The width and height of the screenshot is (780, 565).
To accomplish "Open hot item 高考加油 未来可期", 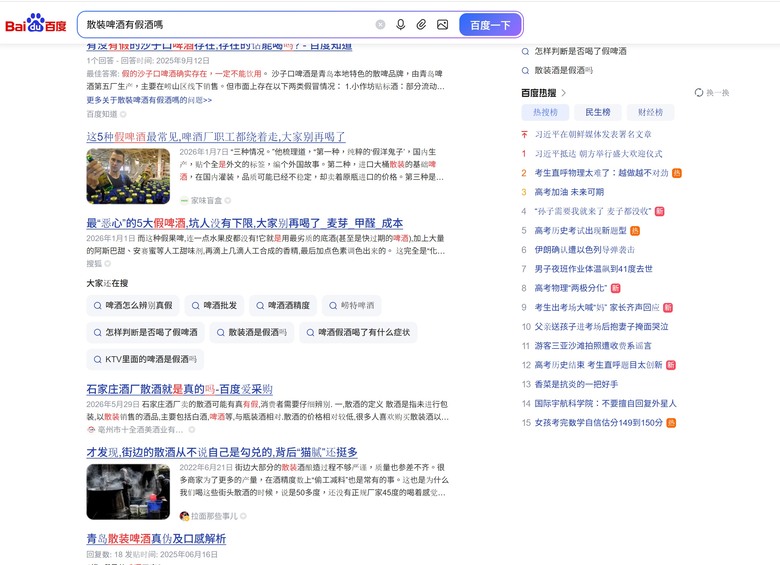I will [569, 192].
